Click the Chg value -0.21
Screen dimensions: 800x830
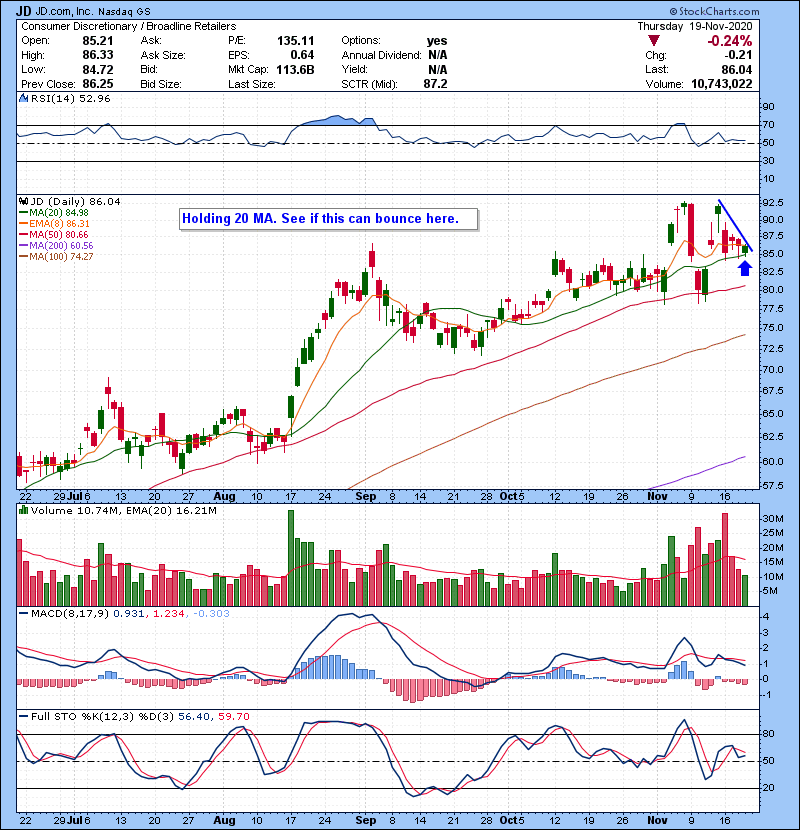[x=738, y=55]
